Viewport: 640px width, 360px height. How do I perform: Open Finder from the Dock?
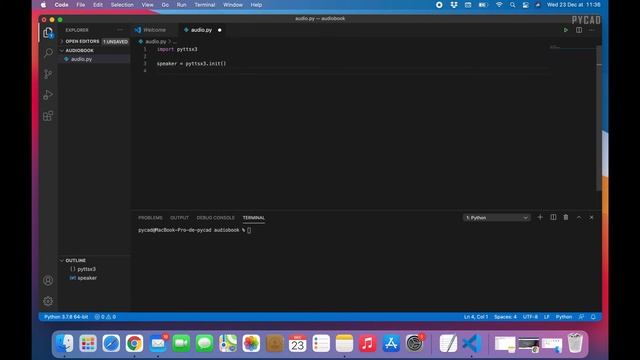[64, 343]
